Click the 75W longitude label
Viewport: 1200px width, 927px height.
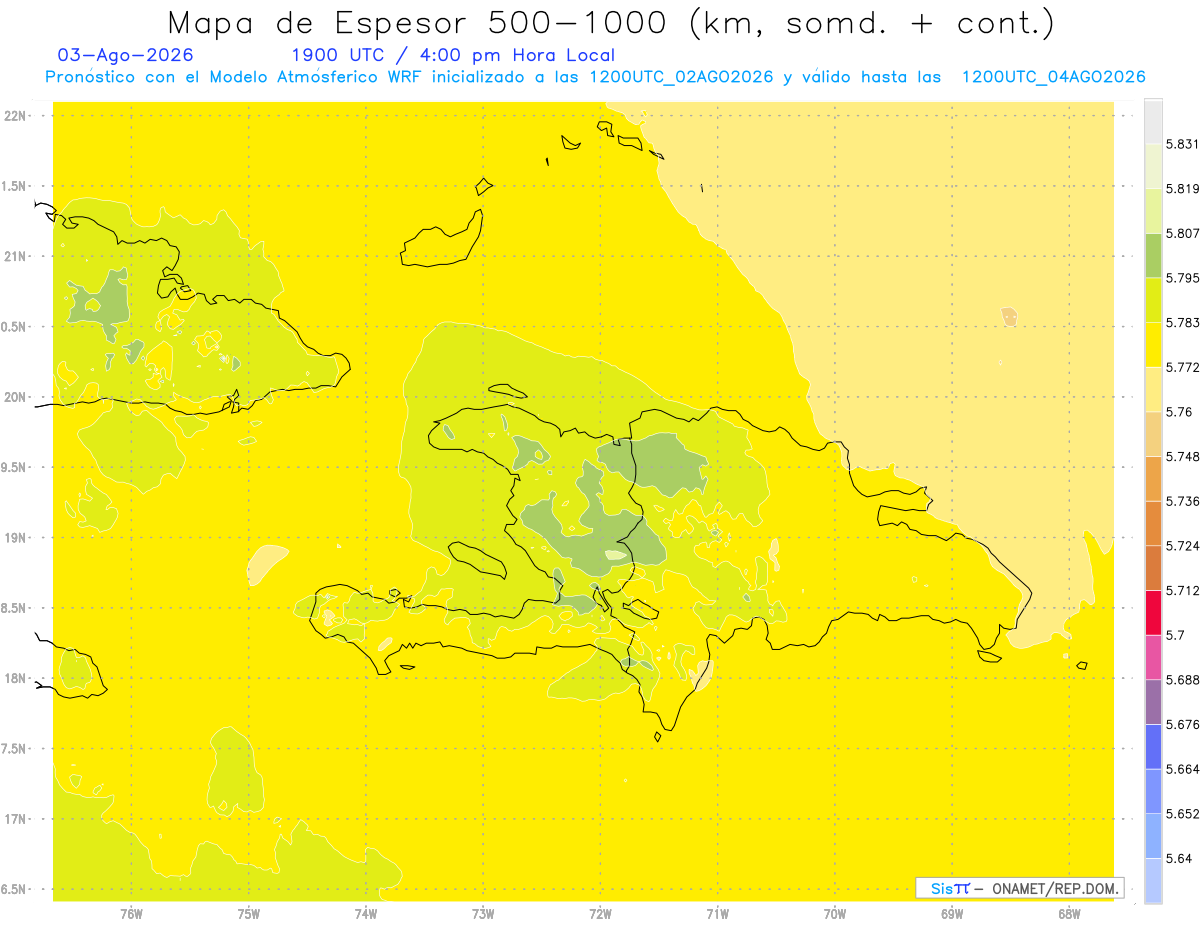248,914
